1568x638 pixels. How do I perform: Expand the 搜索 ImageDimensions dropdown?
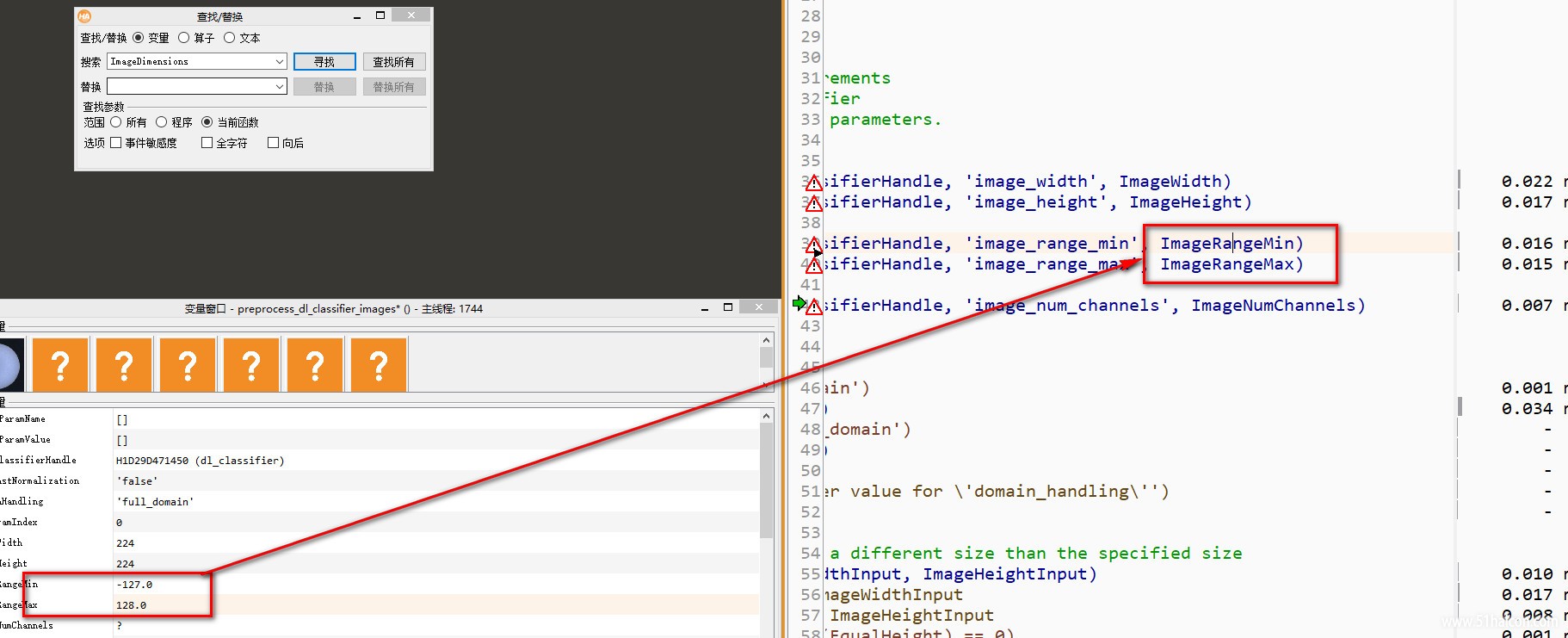(280, 62)
